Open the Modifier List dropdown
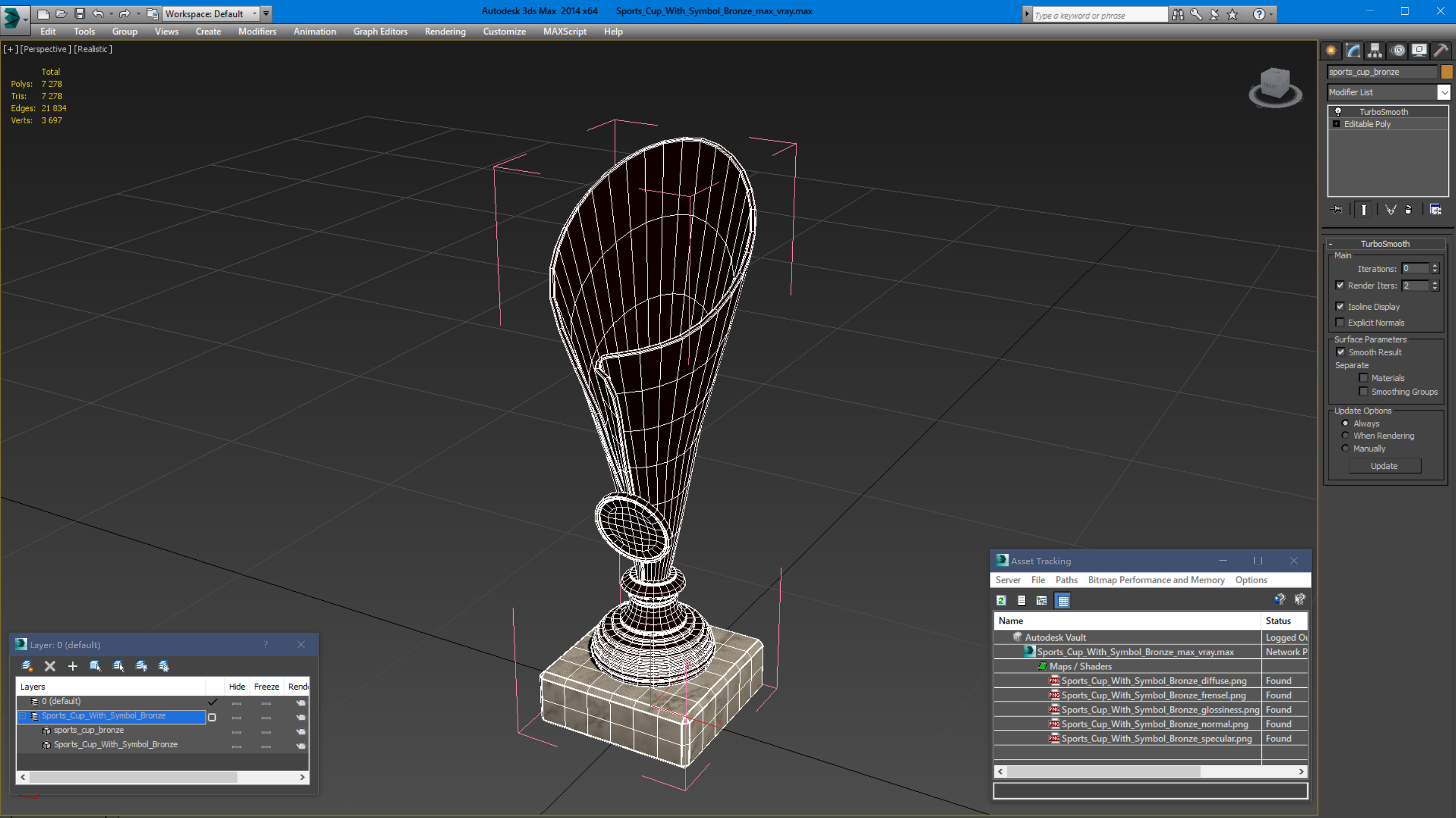The width and height of the screenshot is (1456, 818). (1444, 92)
